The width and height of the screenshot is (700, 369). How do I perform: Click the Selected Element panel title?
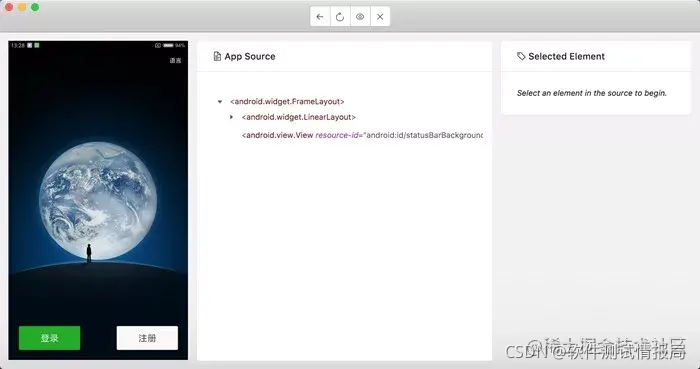click(x=567, y=56)
